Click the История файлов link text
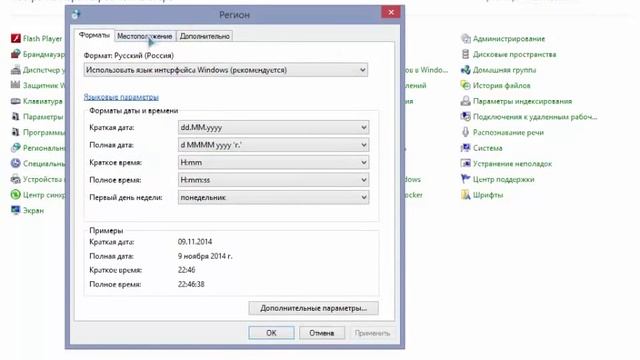The image size is (640, 360). (x=502, y=86)
